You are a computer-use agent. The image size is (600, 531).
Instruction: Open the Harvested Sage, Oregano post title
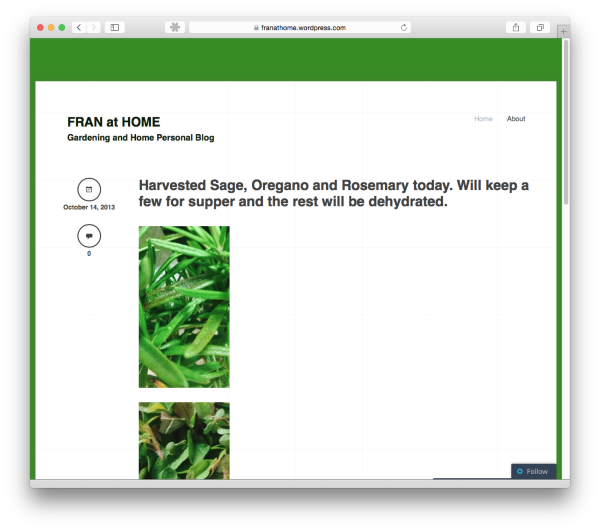[333, 193]
